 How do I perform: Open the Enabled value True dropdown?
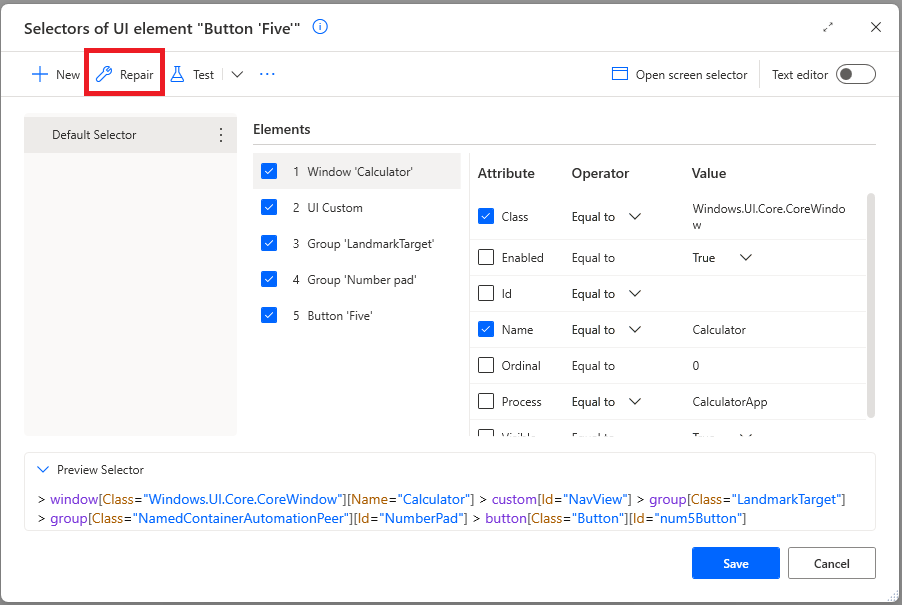(745, 257)
